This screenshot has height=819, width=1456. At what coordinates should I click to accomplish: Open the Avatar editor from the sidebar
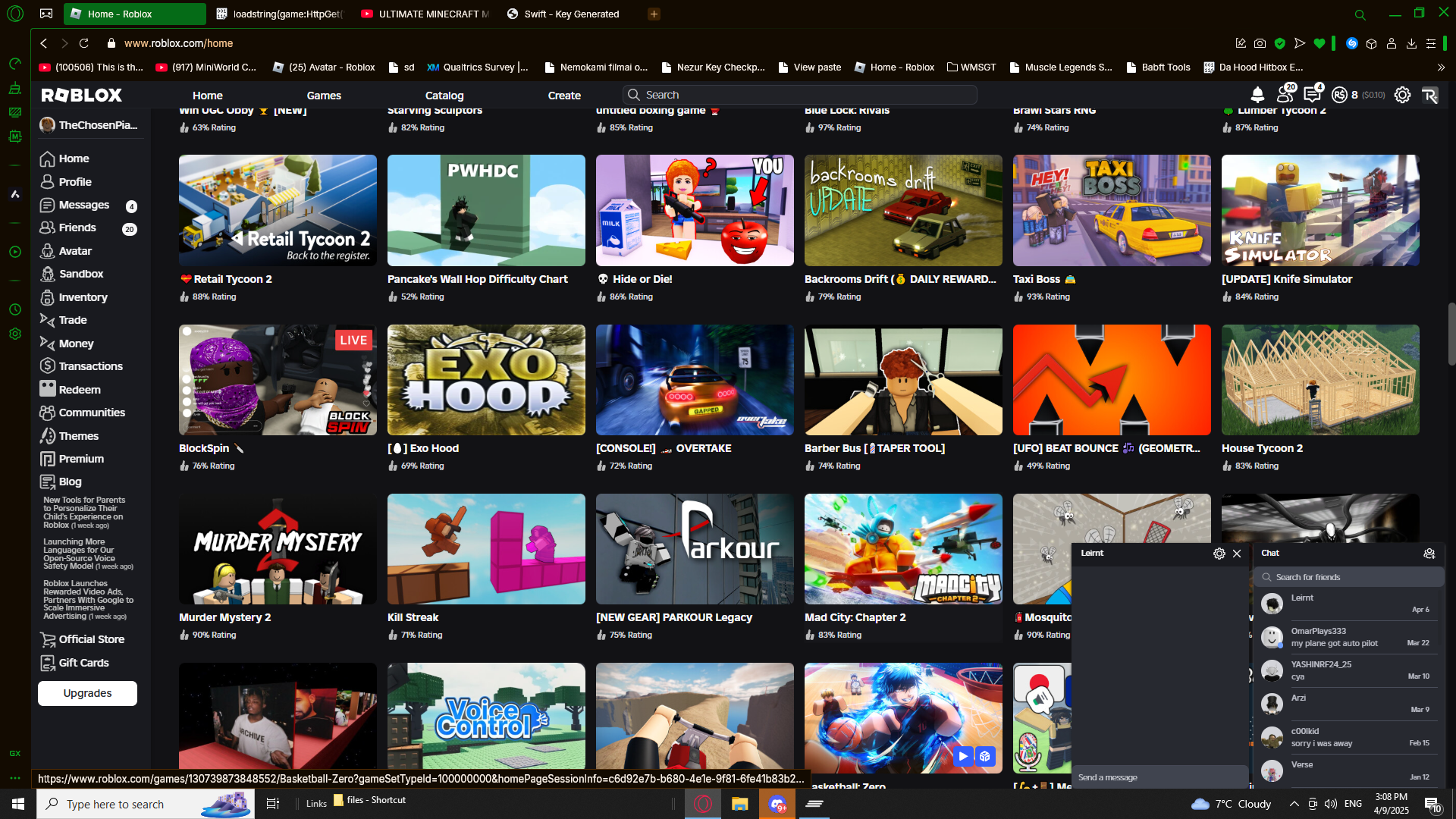65,251
